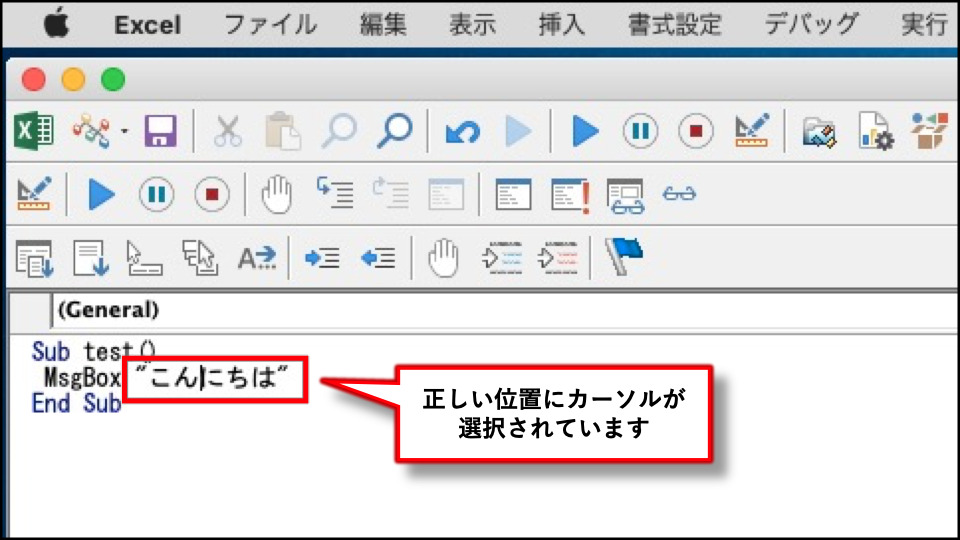Click the Excel view icon in toolbar
The height and width of the screenshot is (540, 960).
click(x=34, y=130)
